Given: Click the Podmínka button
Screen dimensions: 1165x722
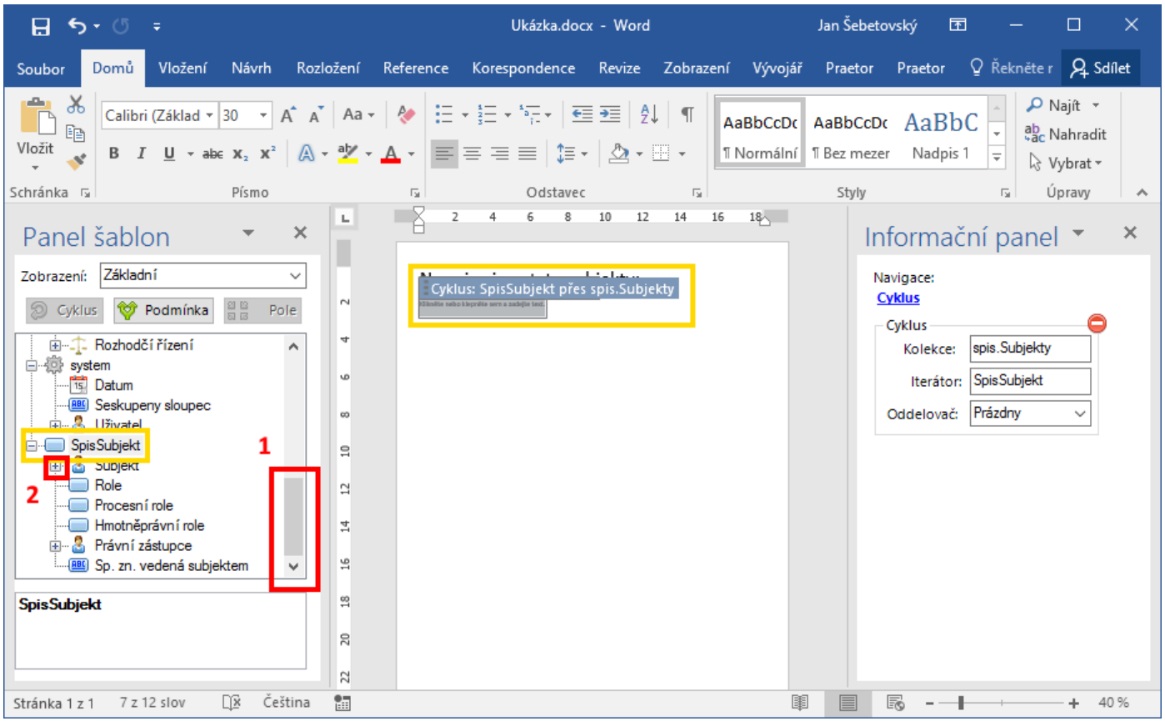Looking at the screenshot, I should [164, 310].
